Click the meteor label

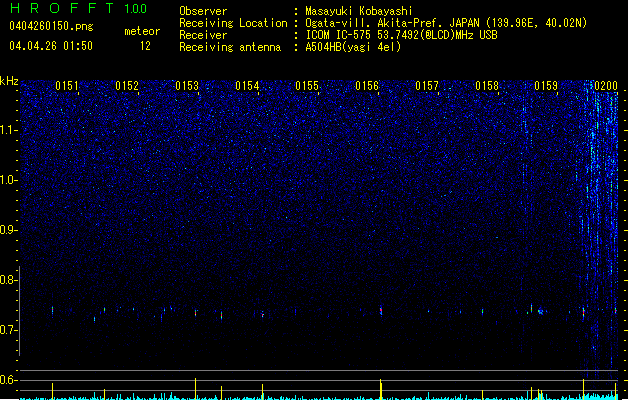(142, 31)
